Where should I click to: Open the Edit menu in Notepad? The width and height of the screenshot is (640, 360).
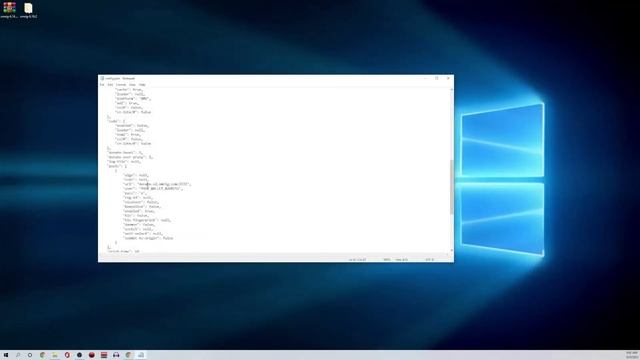coord(110,85)
